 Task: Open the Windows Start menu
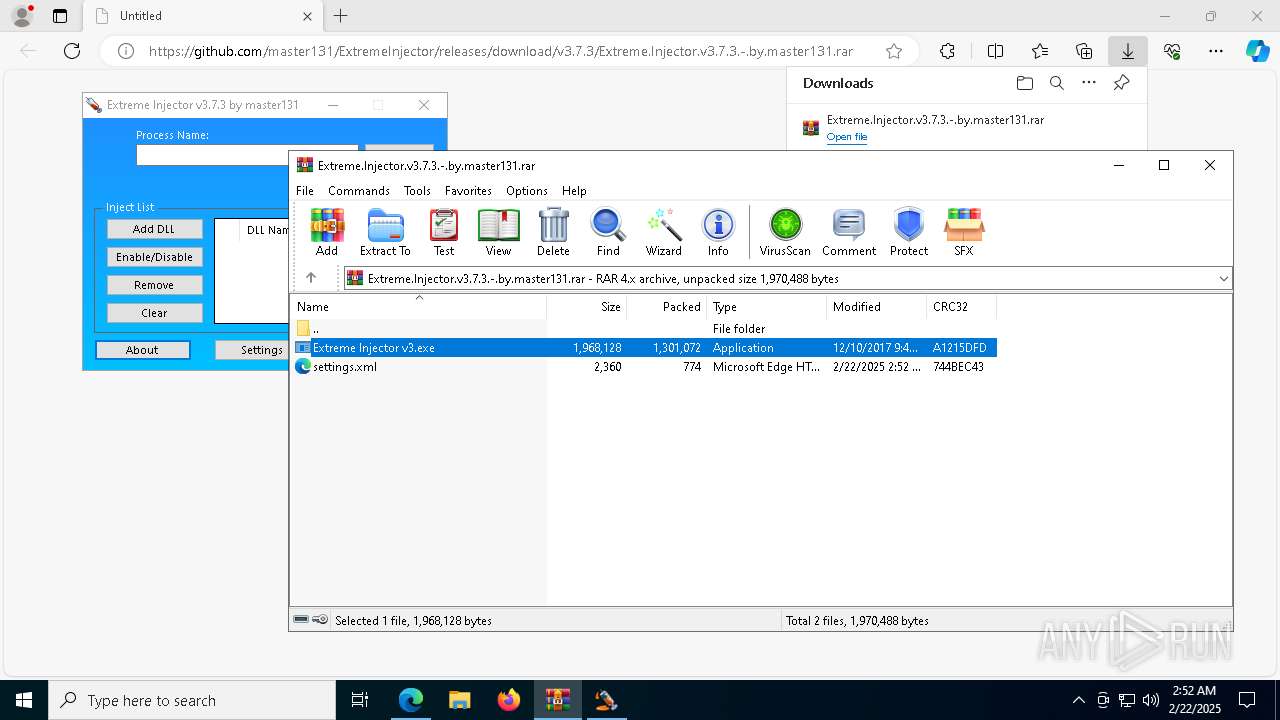pos(24,700)
